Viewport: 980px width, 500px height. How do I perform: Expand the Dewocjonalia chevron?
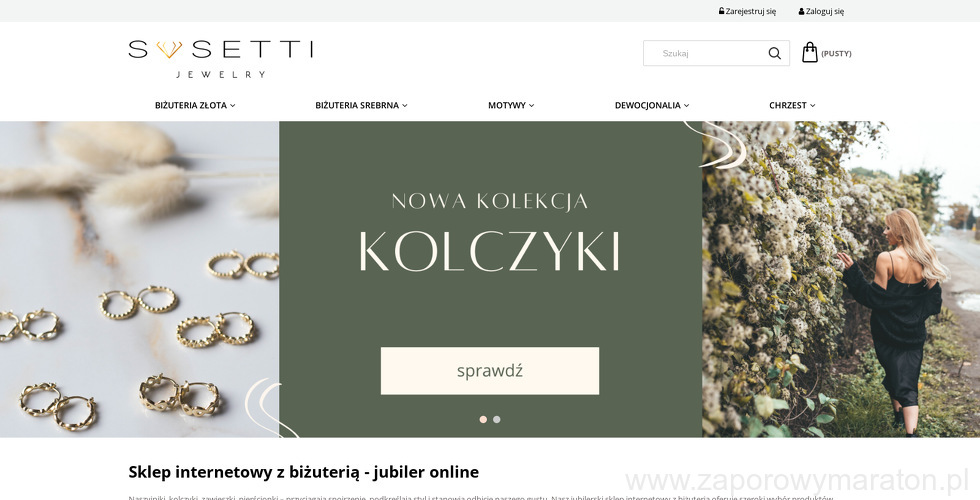click(686, 106)
